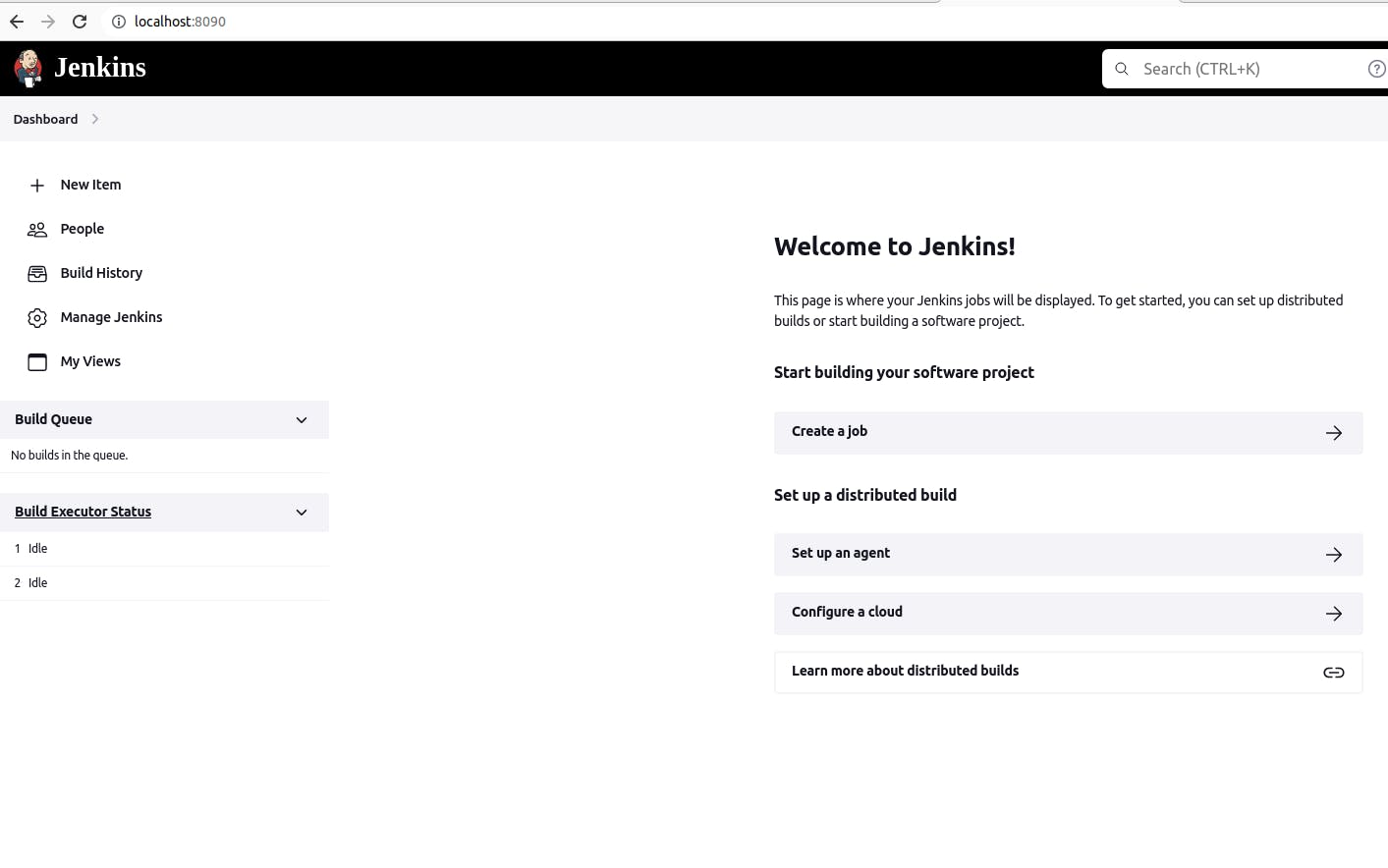Click the Jenkins title text in header
Viewport: 1388px width, 868px height.
pos(100,68)
